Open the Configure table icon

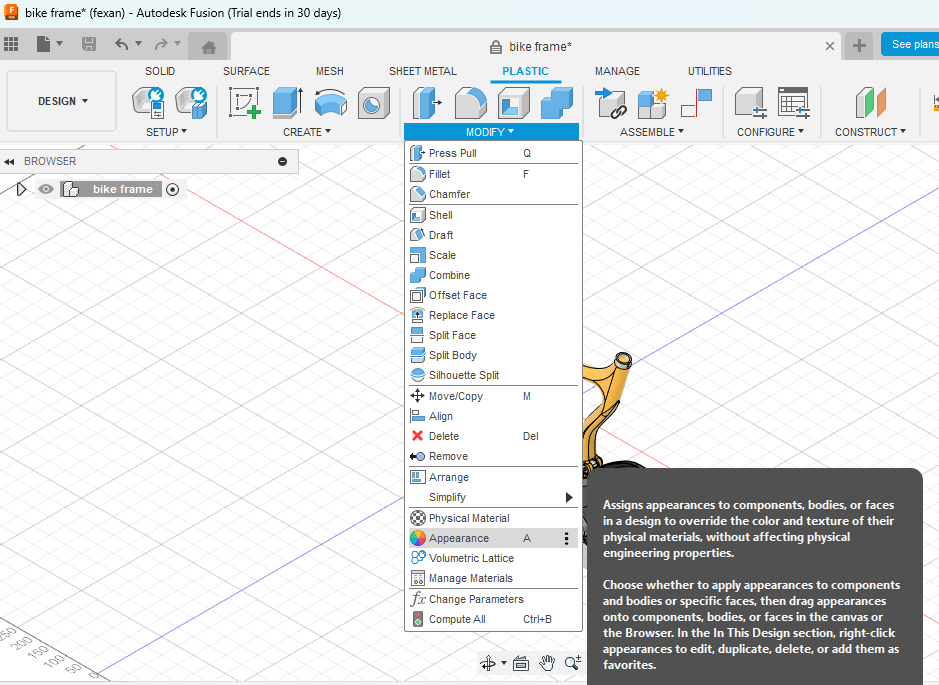point(794,102)
